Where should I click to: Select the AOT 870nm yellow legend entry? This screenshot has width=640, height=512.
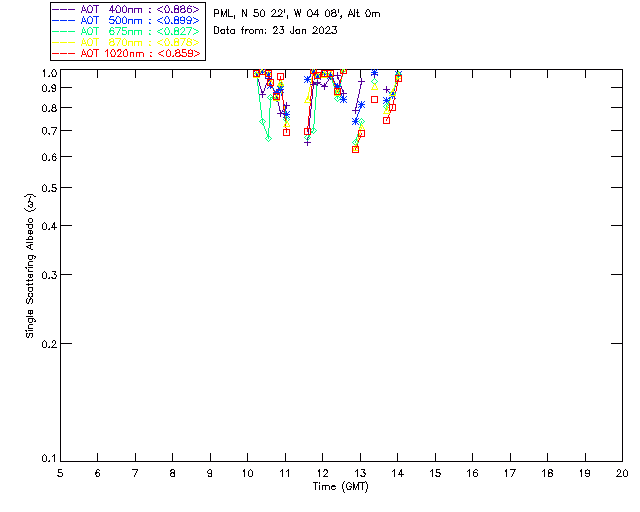coord(126,42)
